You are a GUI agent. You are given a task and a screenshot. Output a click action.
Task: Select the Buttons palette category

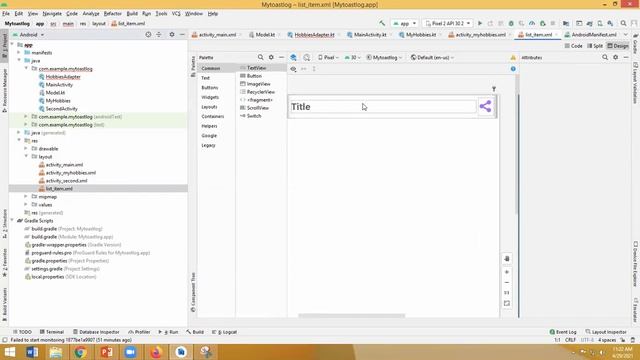(x=210, y=87)
